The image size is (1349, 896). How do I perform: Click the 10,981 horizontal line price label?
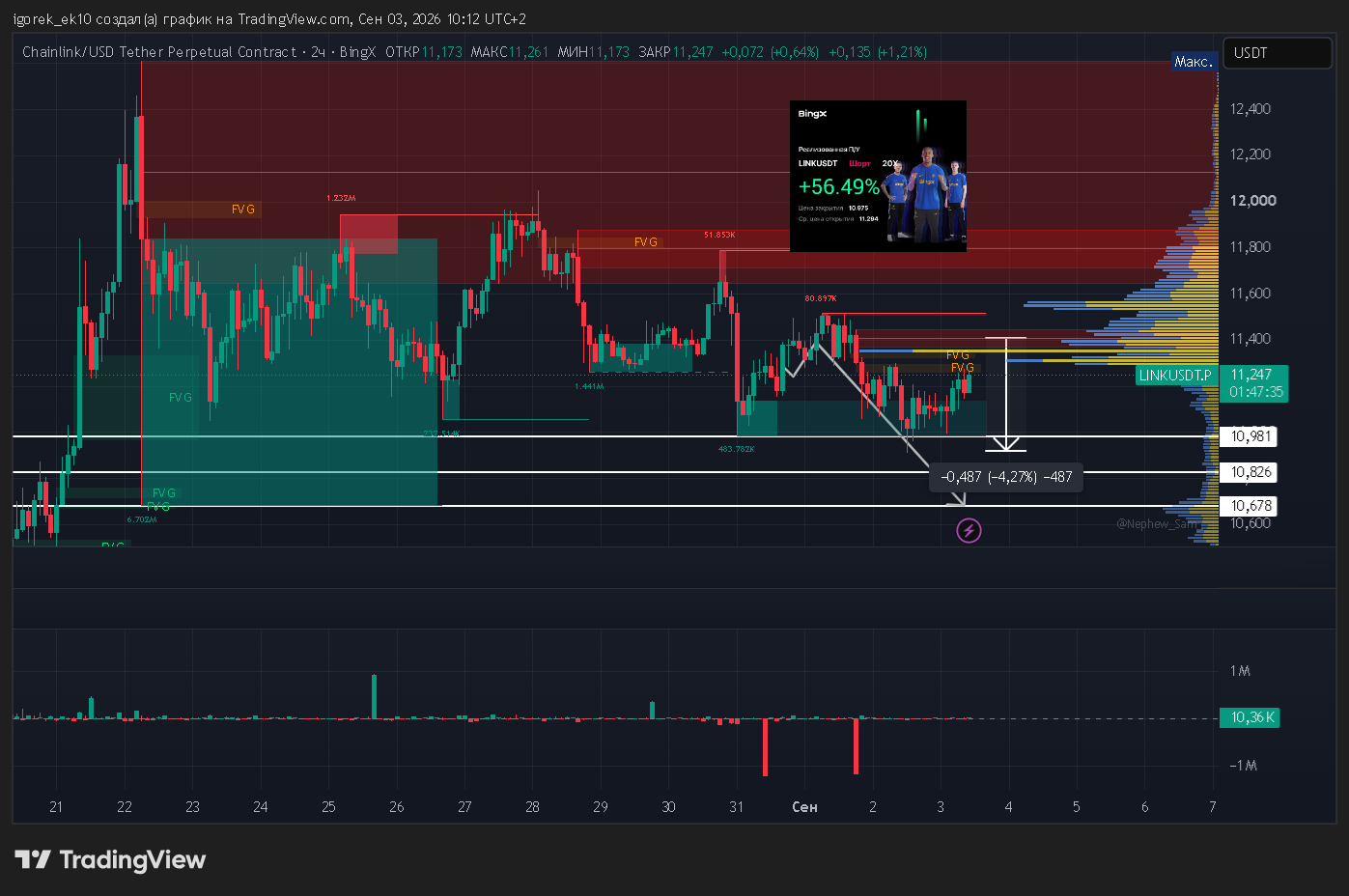(x=1251, y=436)
